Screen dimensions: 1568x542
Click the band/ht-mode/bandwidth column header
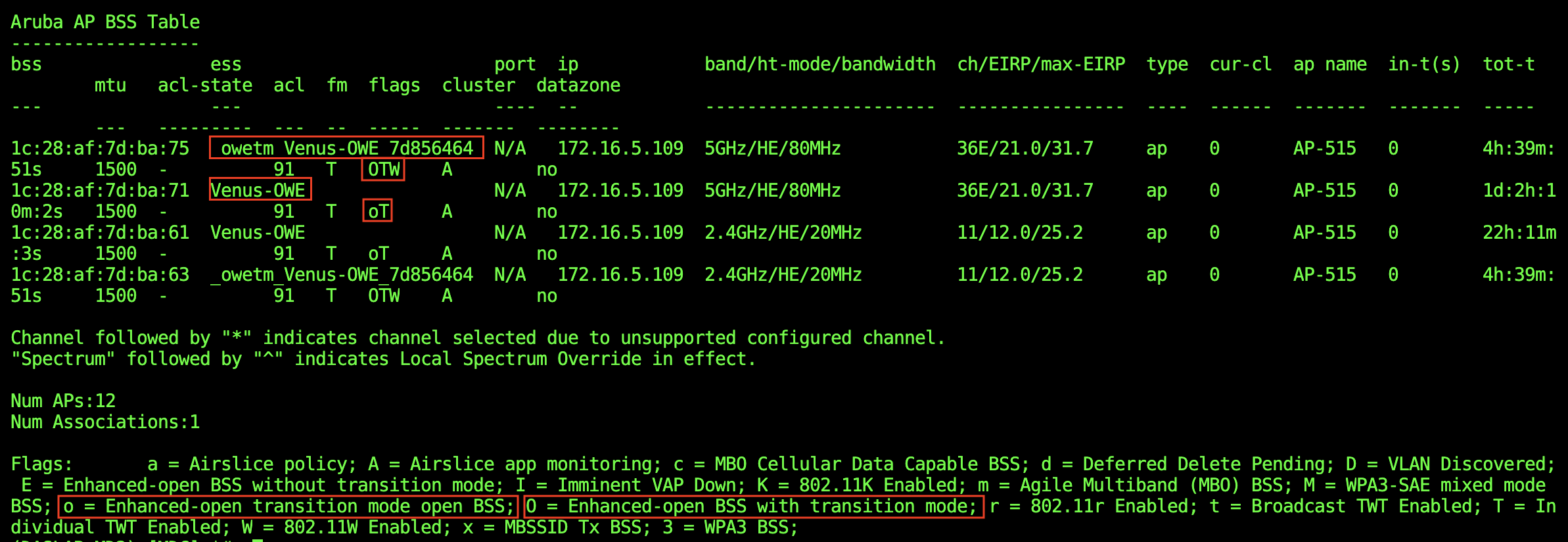click(819, 64)
